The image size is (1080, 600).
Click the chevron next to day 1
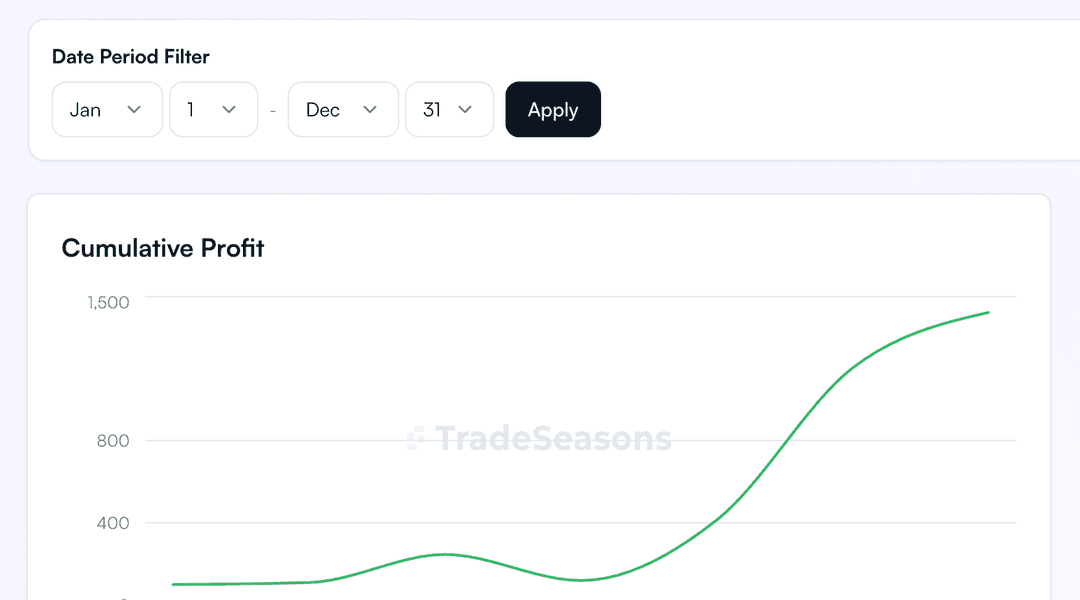(x=229, y=110)
